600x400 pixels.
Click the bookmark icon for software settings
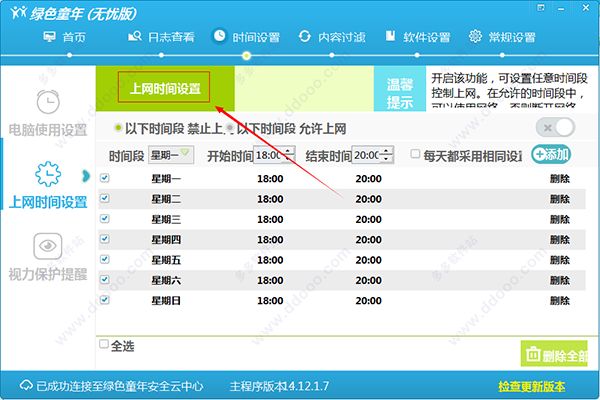[390, 36]
